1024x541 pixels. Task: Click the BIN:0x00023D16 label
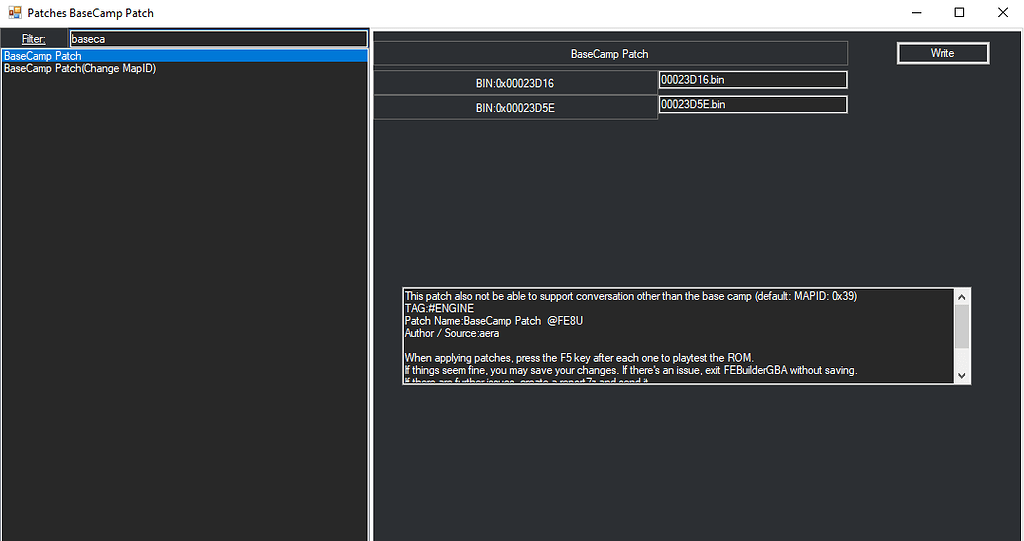click(x=515, y=83)
